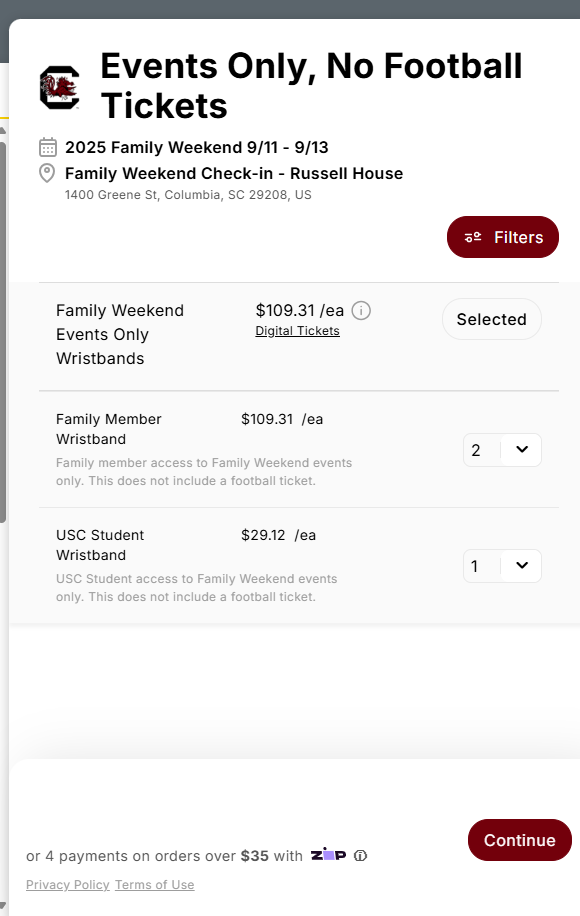The width and height of the screenshot is (580, 916).
Task: Click the calendar icon beside event dates
Action: 48,147
